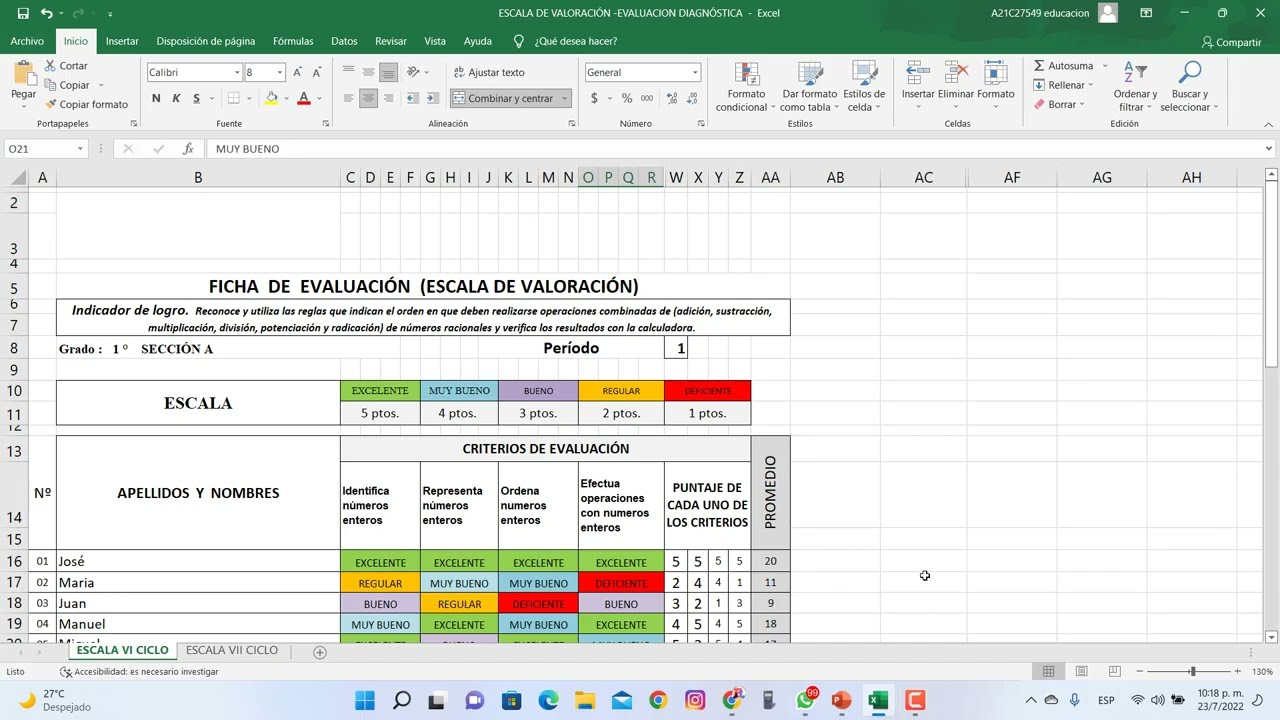Click cell with Juan's name
This screenshot has width=1280, height=720.
point(198,603)
